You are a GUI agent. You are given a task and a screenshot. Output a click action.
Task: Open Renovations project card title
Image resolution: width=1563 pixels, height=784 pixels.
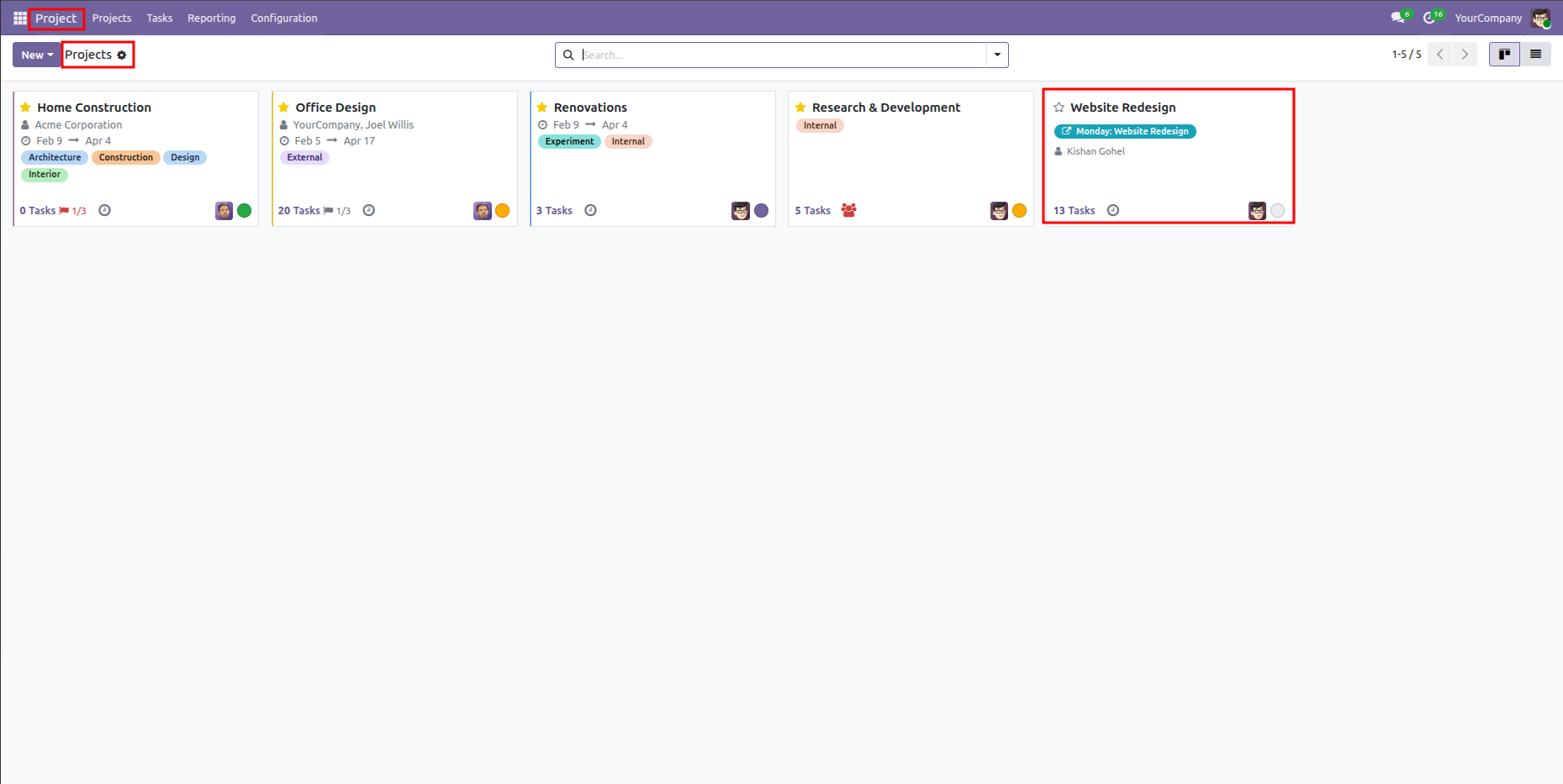pos(590,108)
